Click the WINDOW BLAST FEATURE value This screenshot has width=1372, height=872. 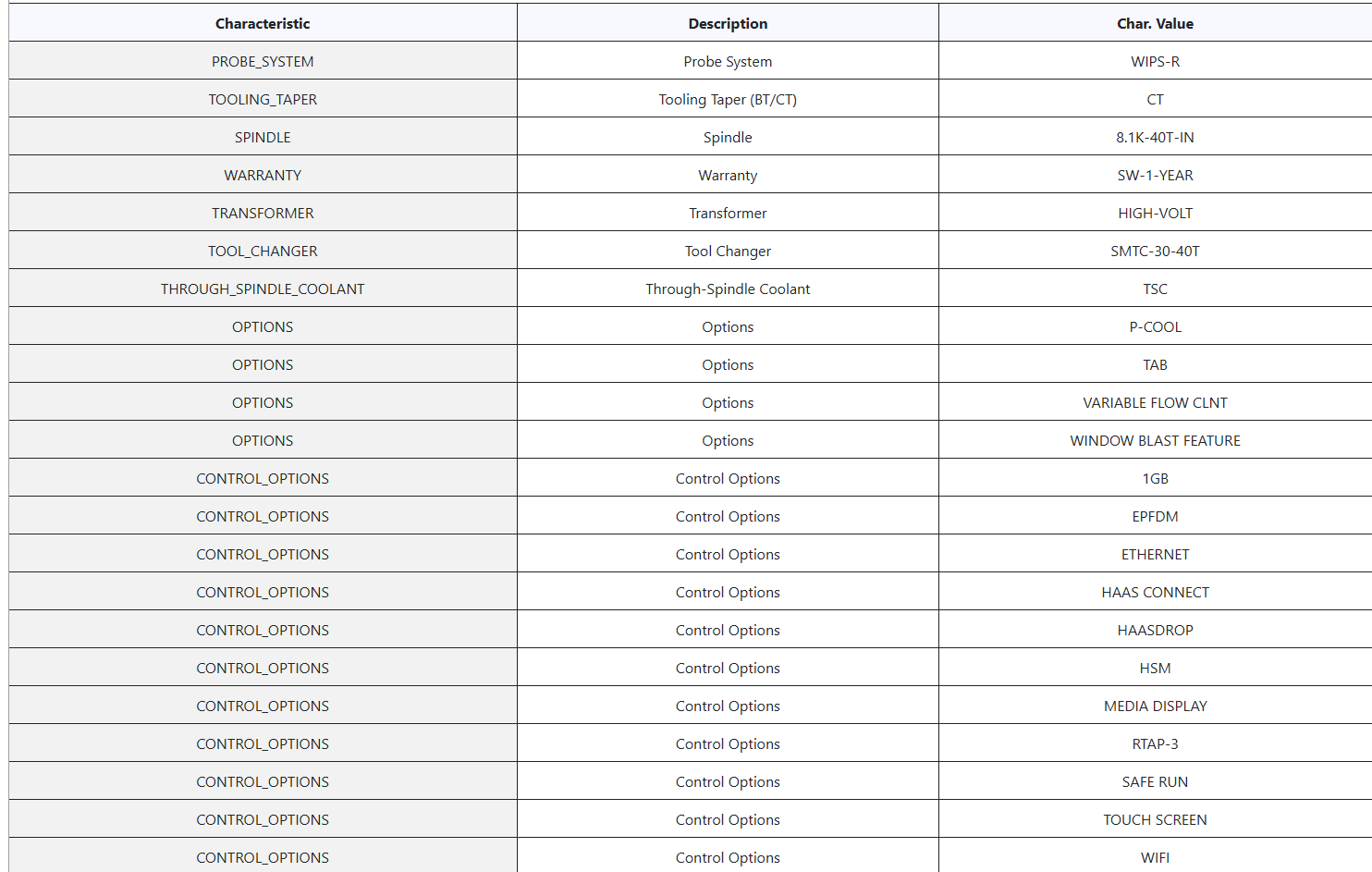point(1155,441)
